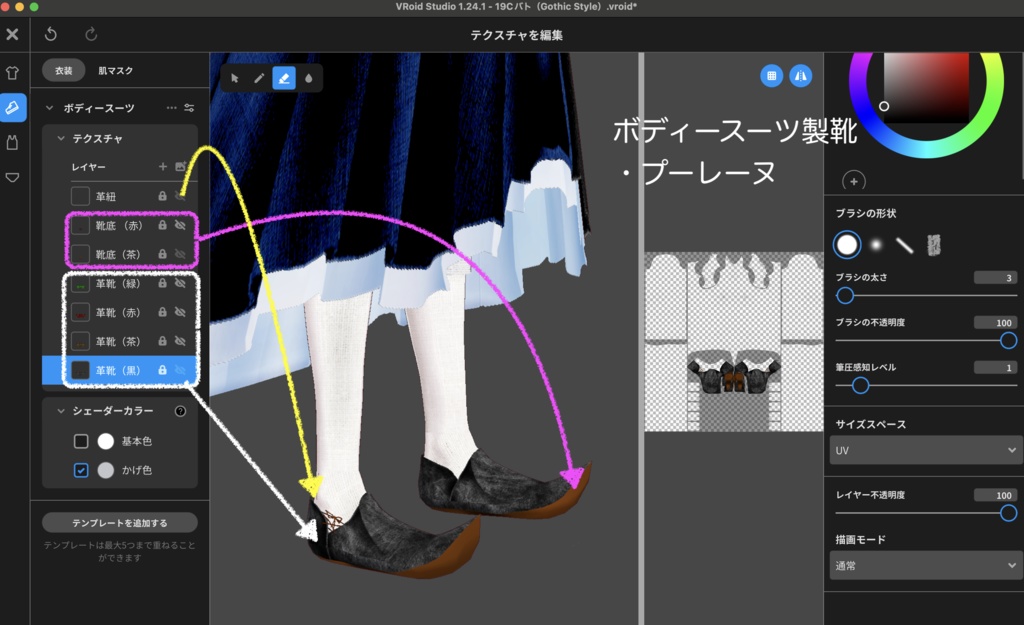Collapse the テクスチャ section
1024x625 pixels.
tap(63, 136)
